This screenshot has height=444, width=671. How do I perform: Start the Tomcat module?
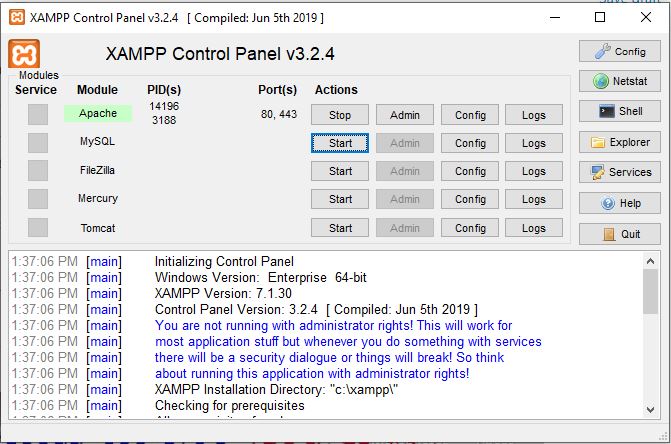tap(340, 228)
